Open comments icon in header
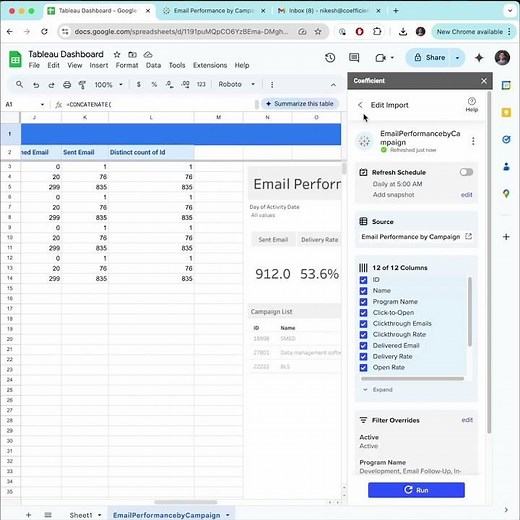 (x=354, y=58)
